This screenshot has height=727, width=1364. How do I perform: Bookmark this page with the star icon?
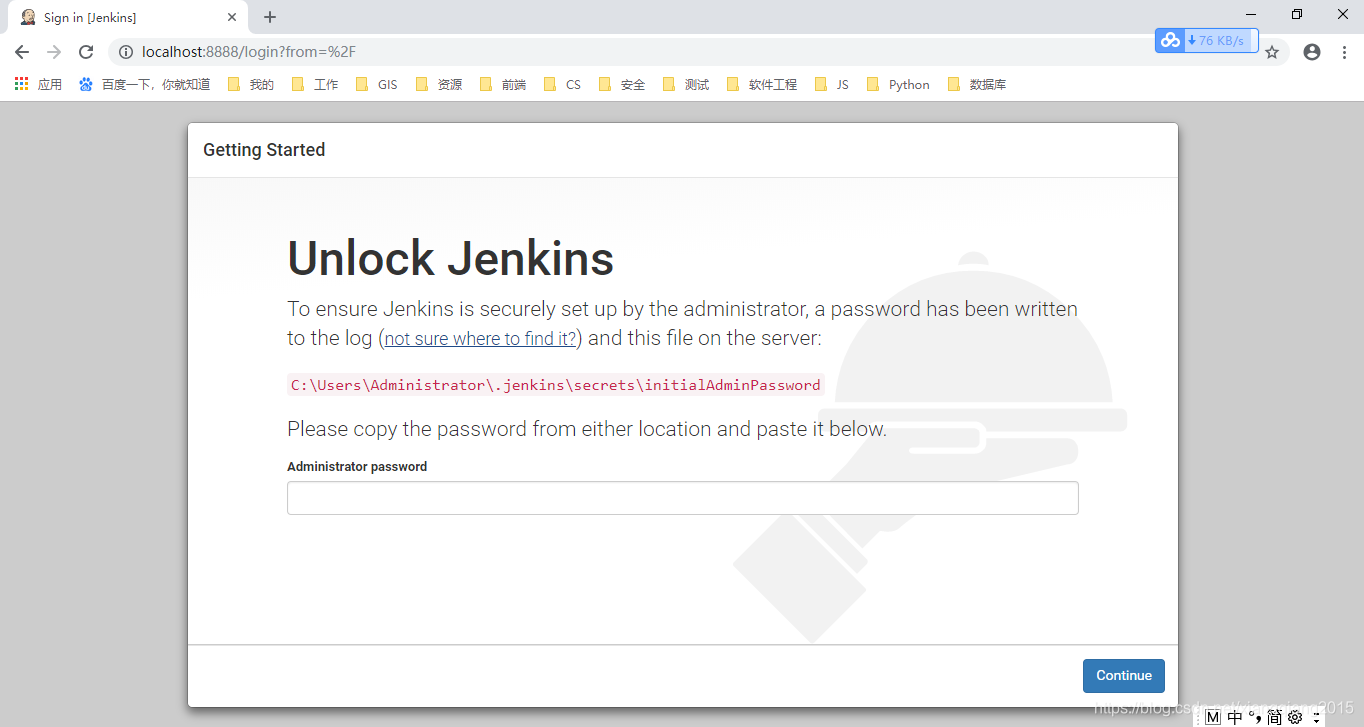(x=1272, y=52)
